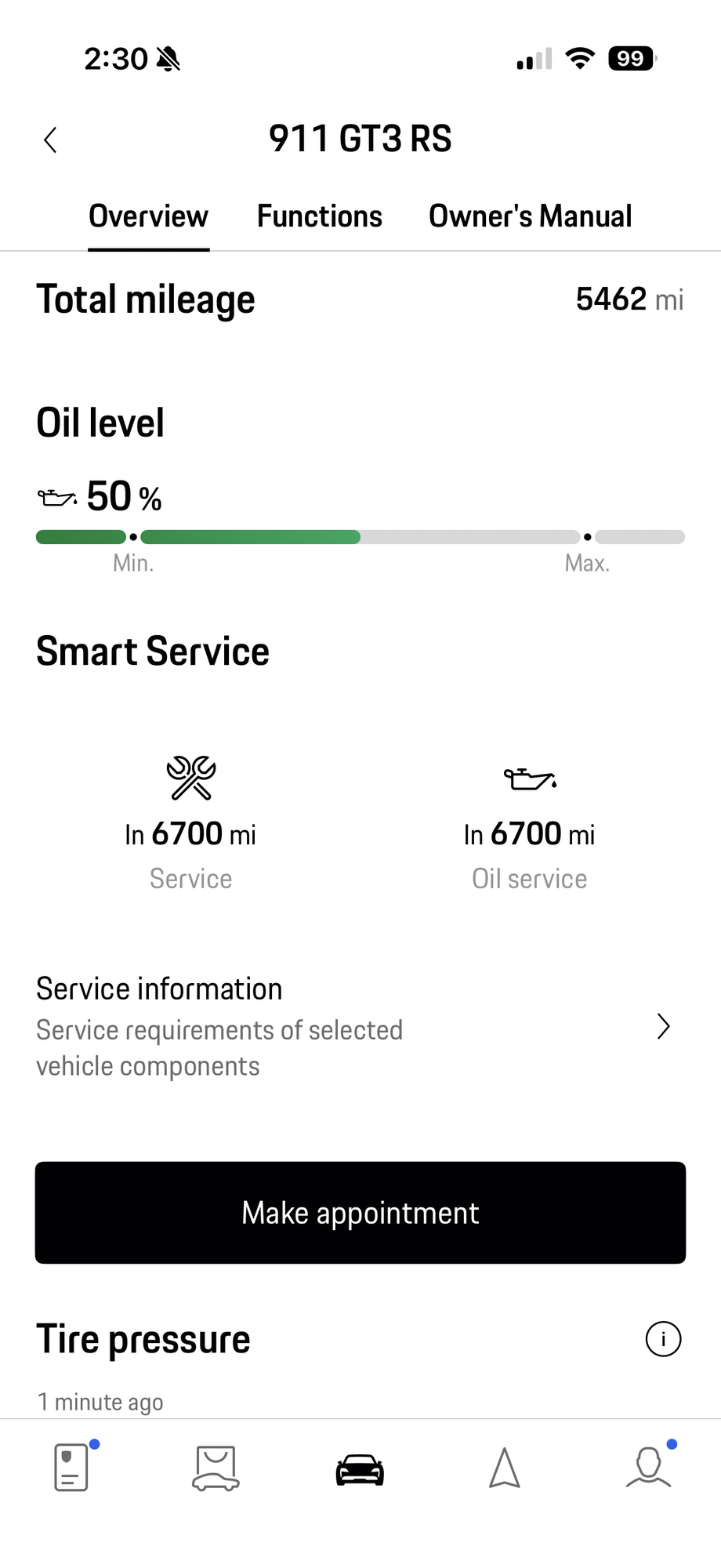
Task: Tap the 911 GT3 RS title
Action: pyautogui.click(x=360, y=139)
